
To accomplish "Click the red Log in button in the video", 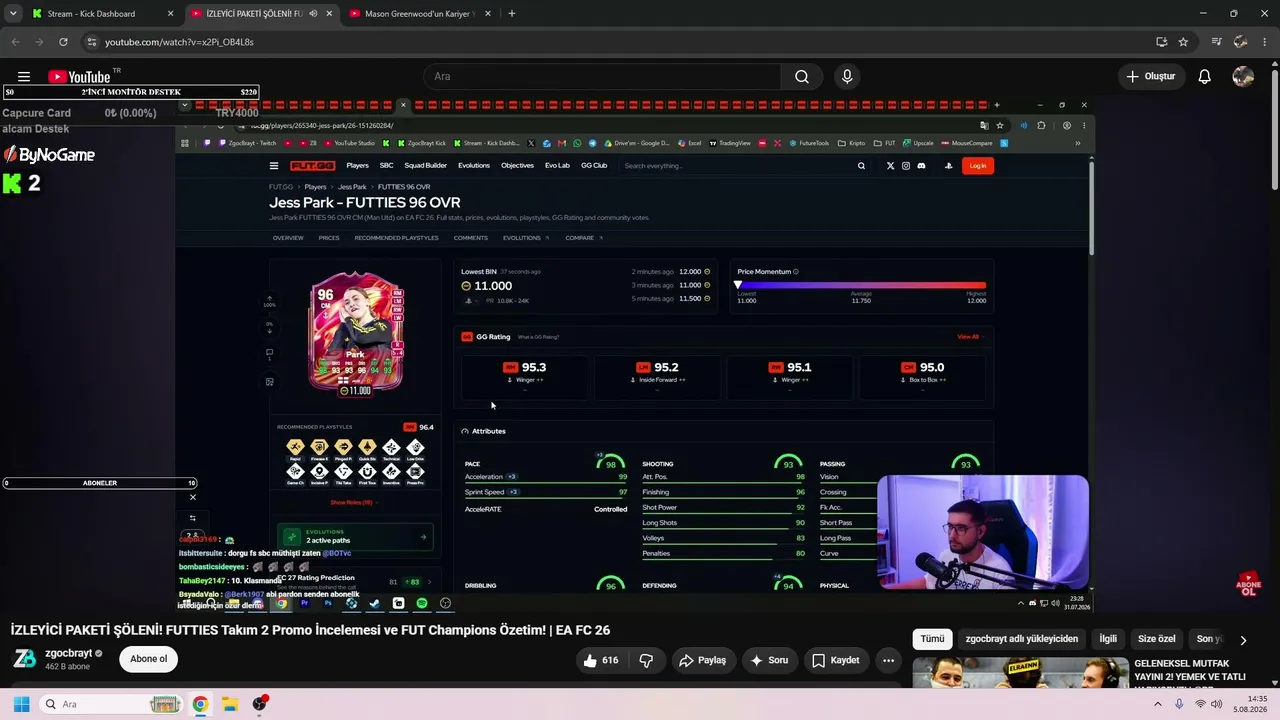I will pos(978,165).
